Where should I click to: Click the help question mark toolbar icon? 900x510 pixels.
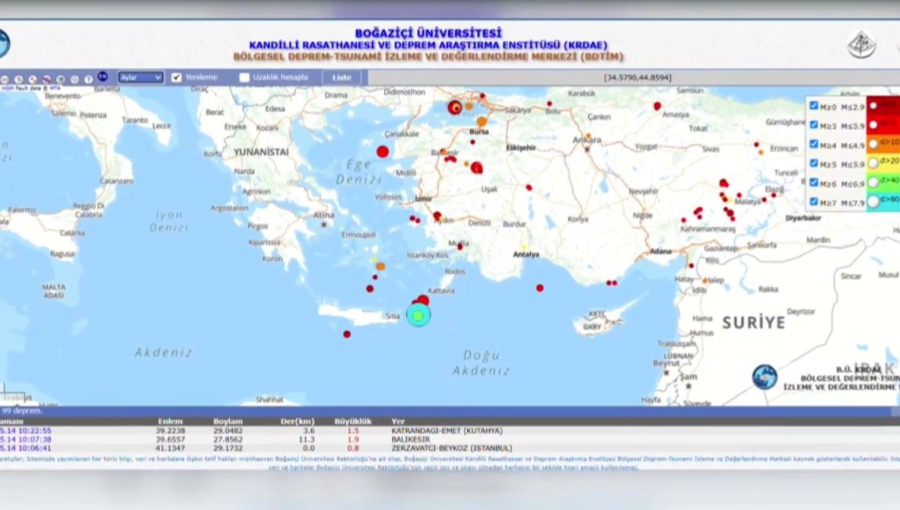pos(88,78)
